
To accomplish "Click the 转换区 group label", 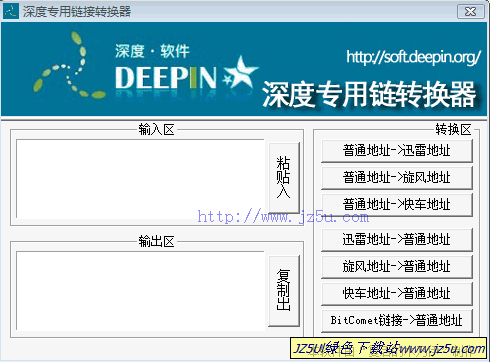I will [x=453, y=129].
